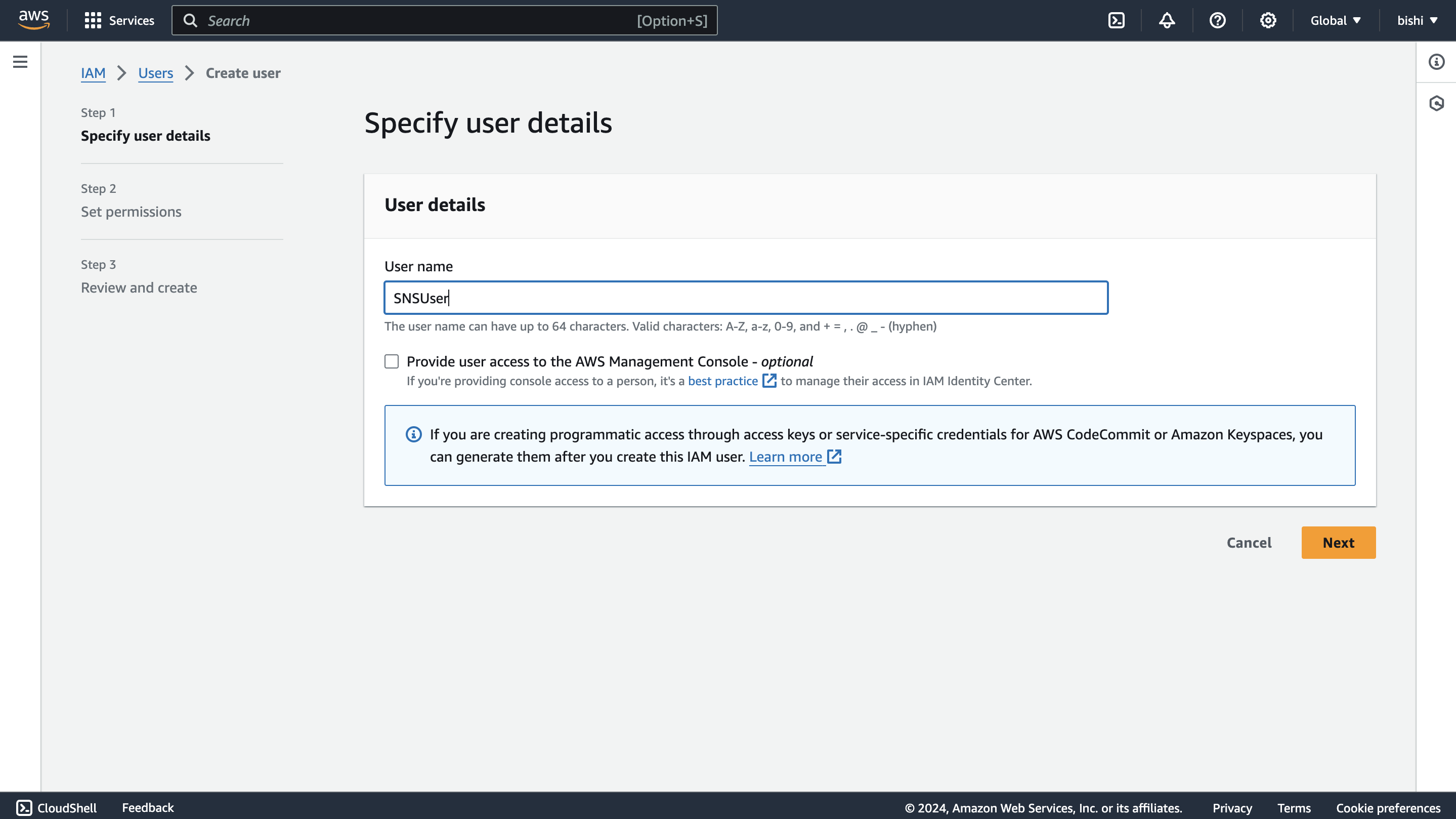Click the Next button
The image size is (1456, 819).
(x=1338, y=542)
